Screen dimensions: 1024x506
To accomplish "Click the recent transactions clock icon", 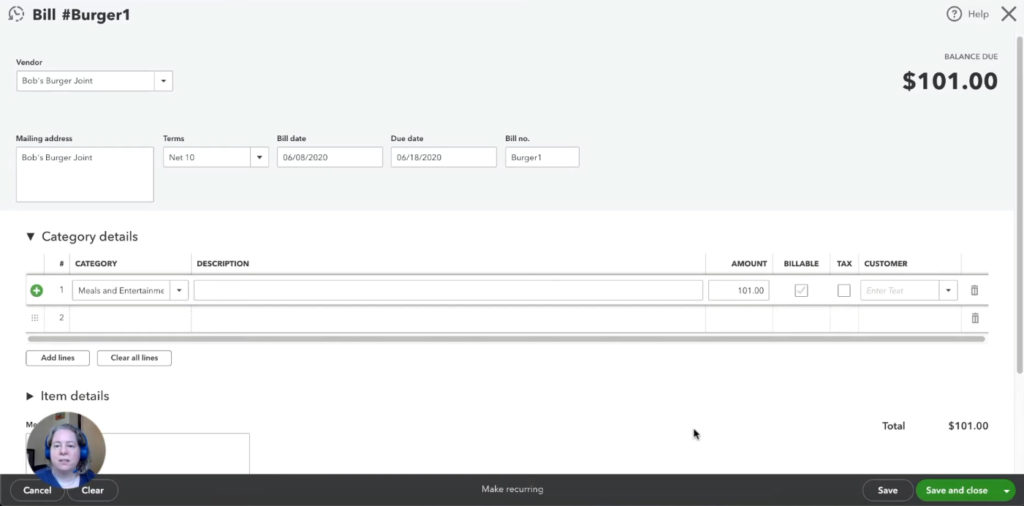I will coord(16,15).
